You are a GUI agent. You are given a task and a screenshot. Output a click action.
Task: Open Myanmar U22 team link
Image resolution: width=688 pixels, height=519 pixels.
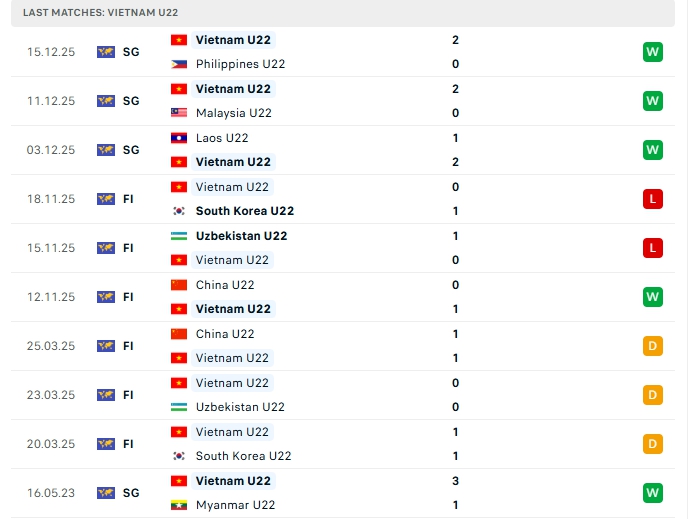pos(234,505)
